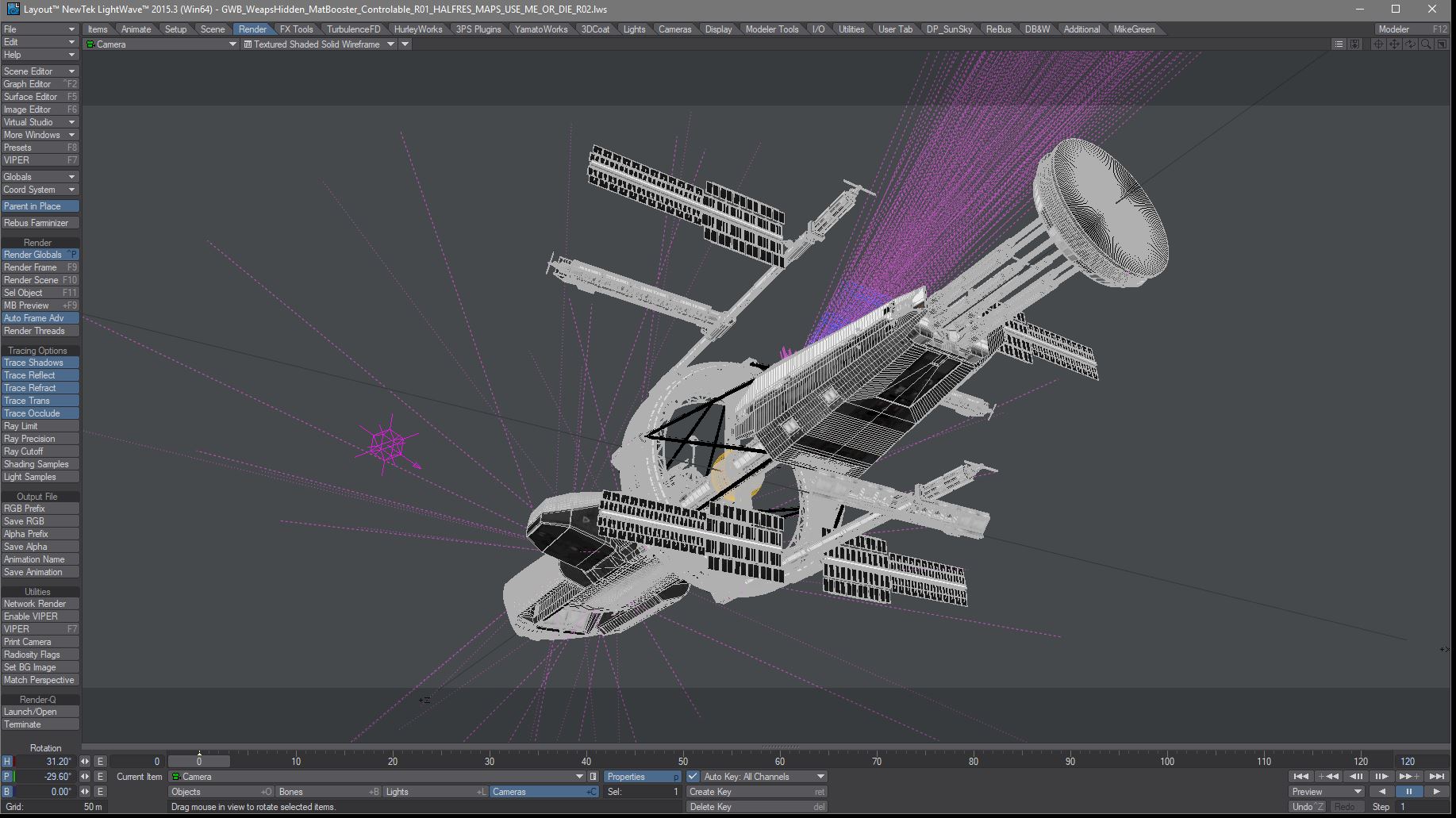Click the viewport zoom magnifier icon

tap(1426, 44)
